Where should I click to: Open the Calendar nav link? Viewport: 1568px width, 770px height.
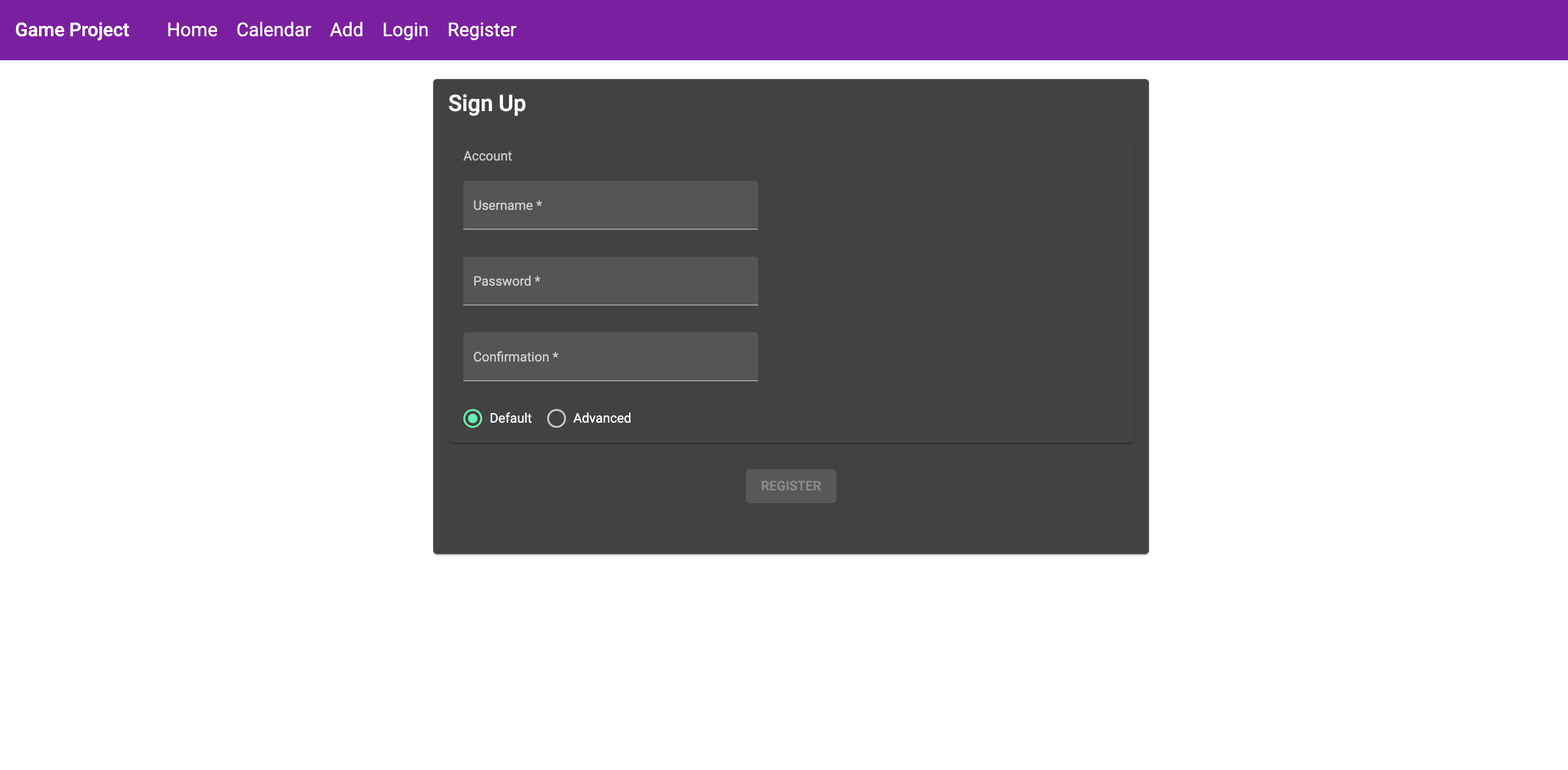pyautogui.click(x=273, y=30)
